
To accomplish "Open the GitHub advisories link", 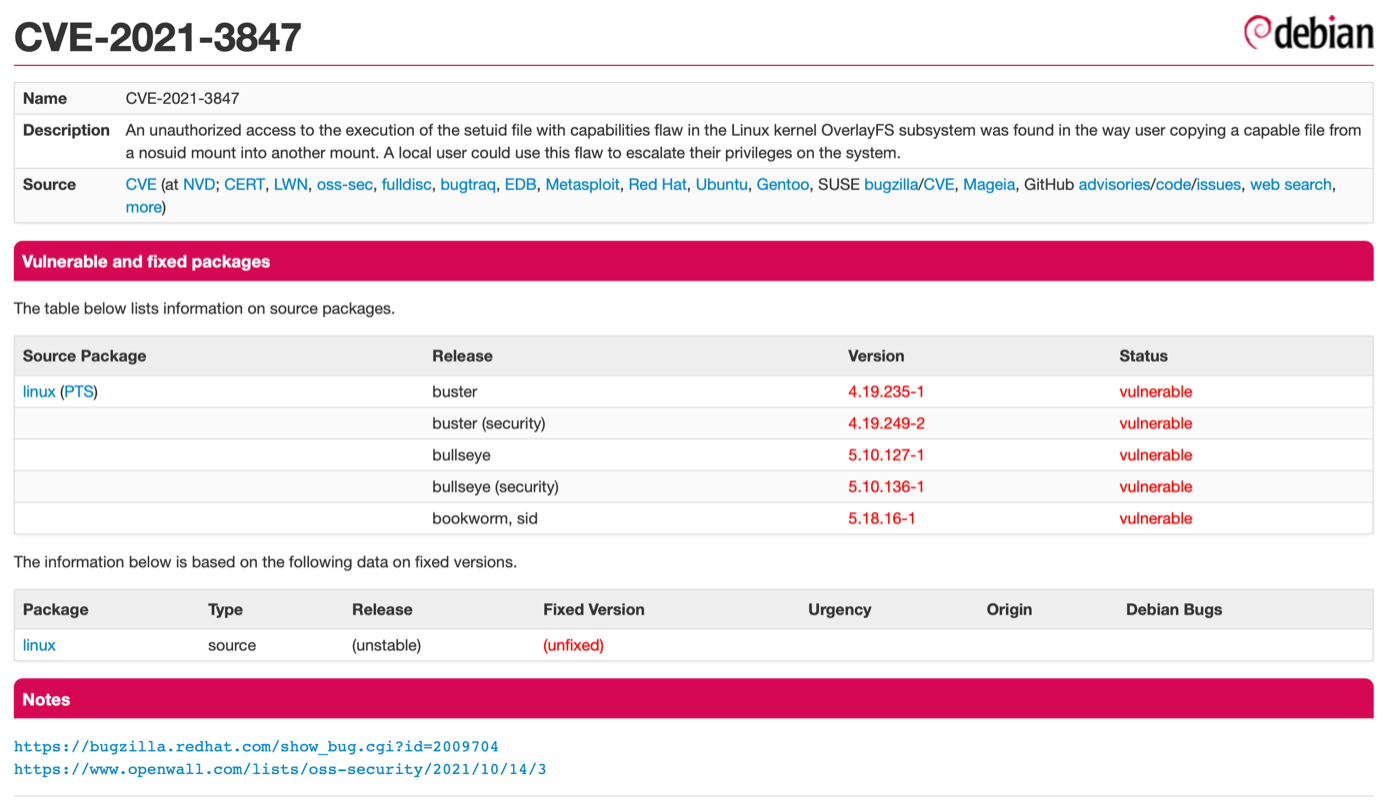I will pos(1114,184).
